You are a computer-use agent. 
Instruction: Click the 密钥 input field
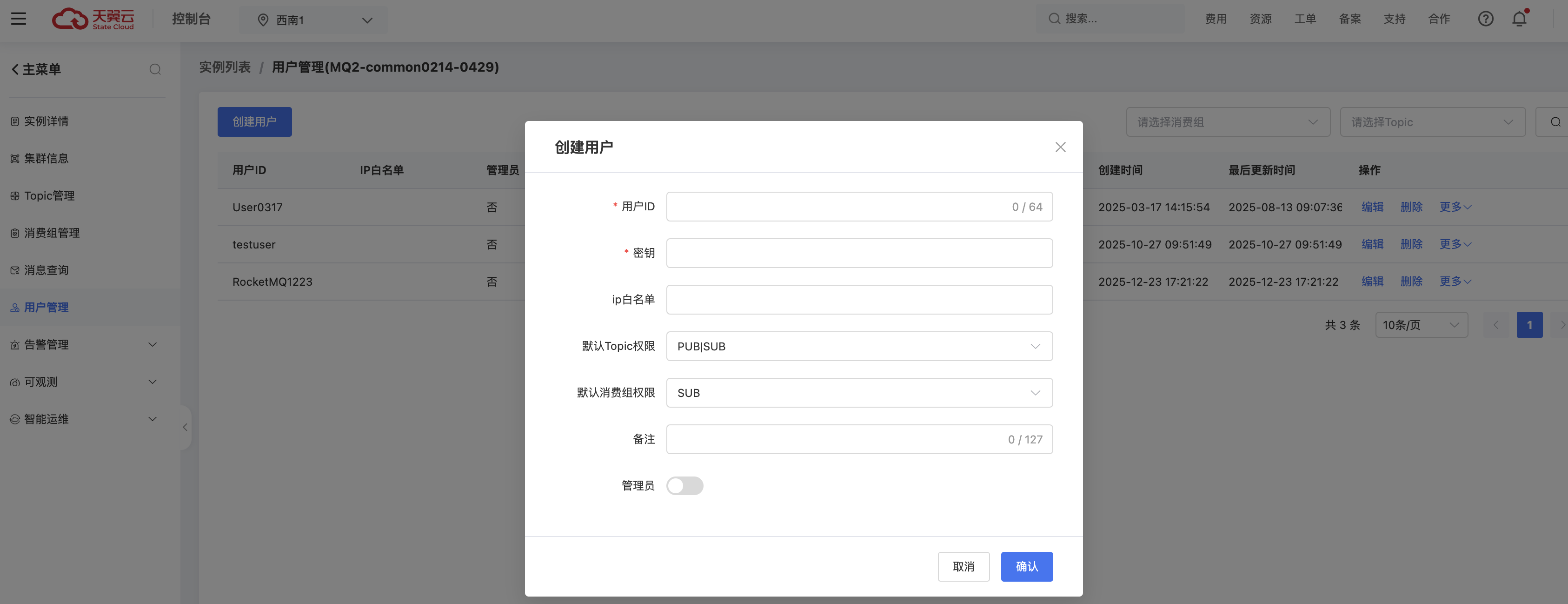[x=858, y=253]
